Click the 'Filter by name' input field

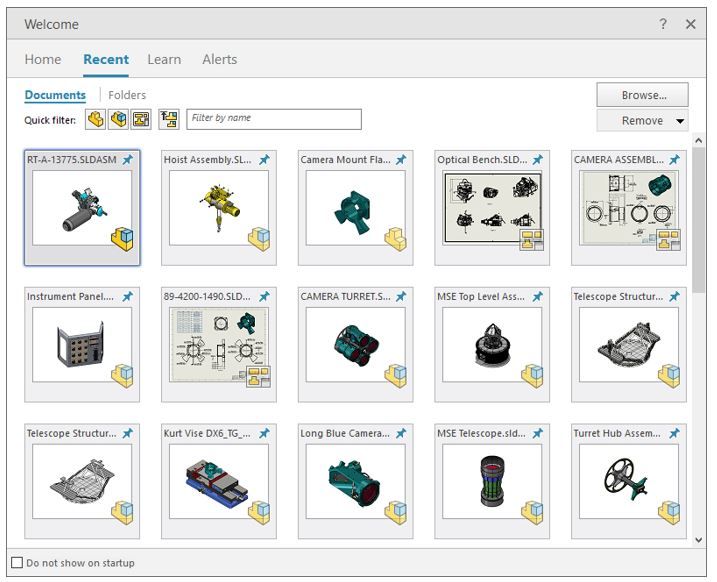pos(274,119)
